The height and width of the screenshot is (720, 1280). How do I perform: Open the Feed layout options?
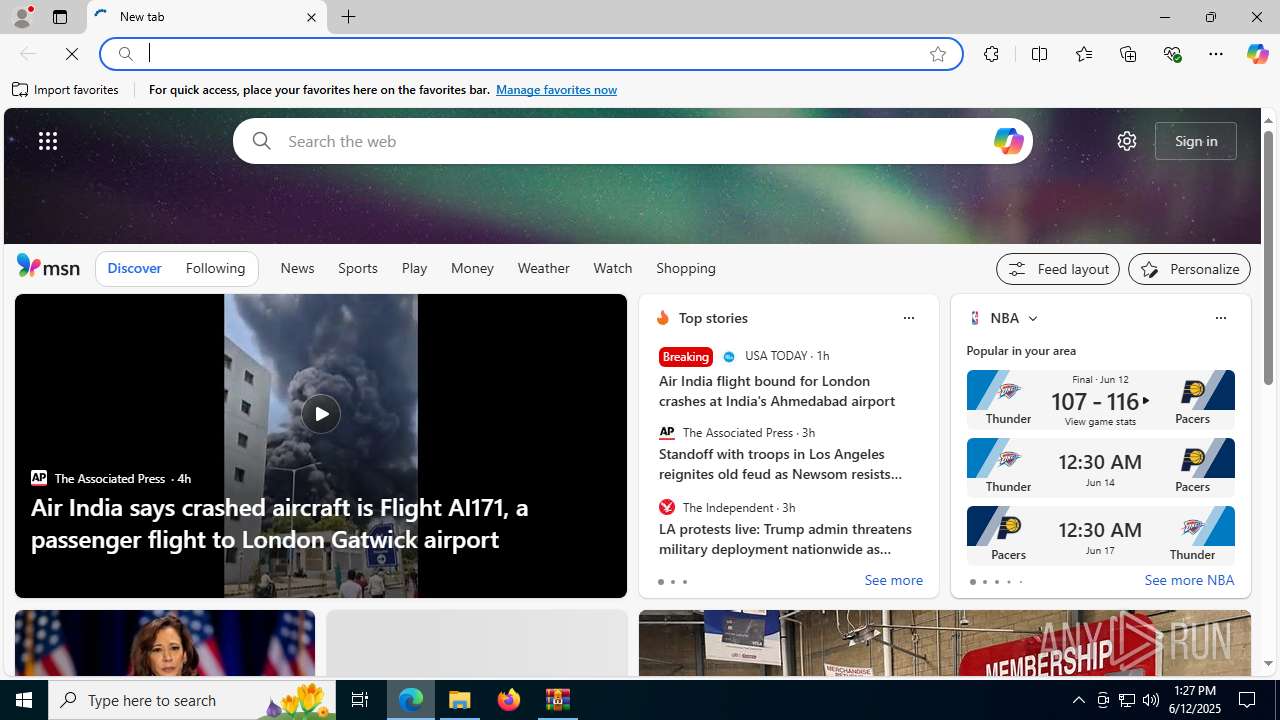click(x=1058, y=269)
